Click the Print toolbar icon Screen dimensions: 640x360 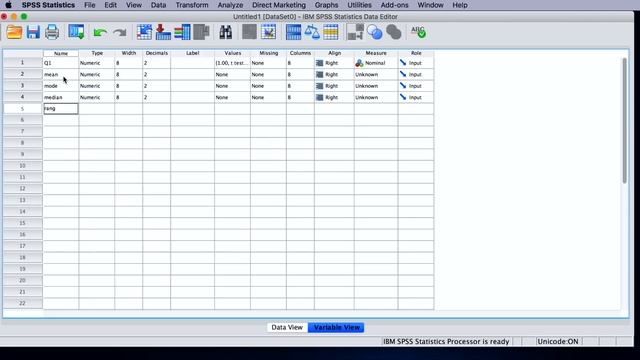(x=52, y=32)
